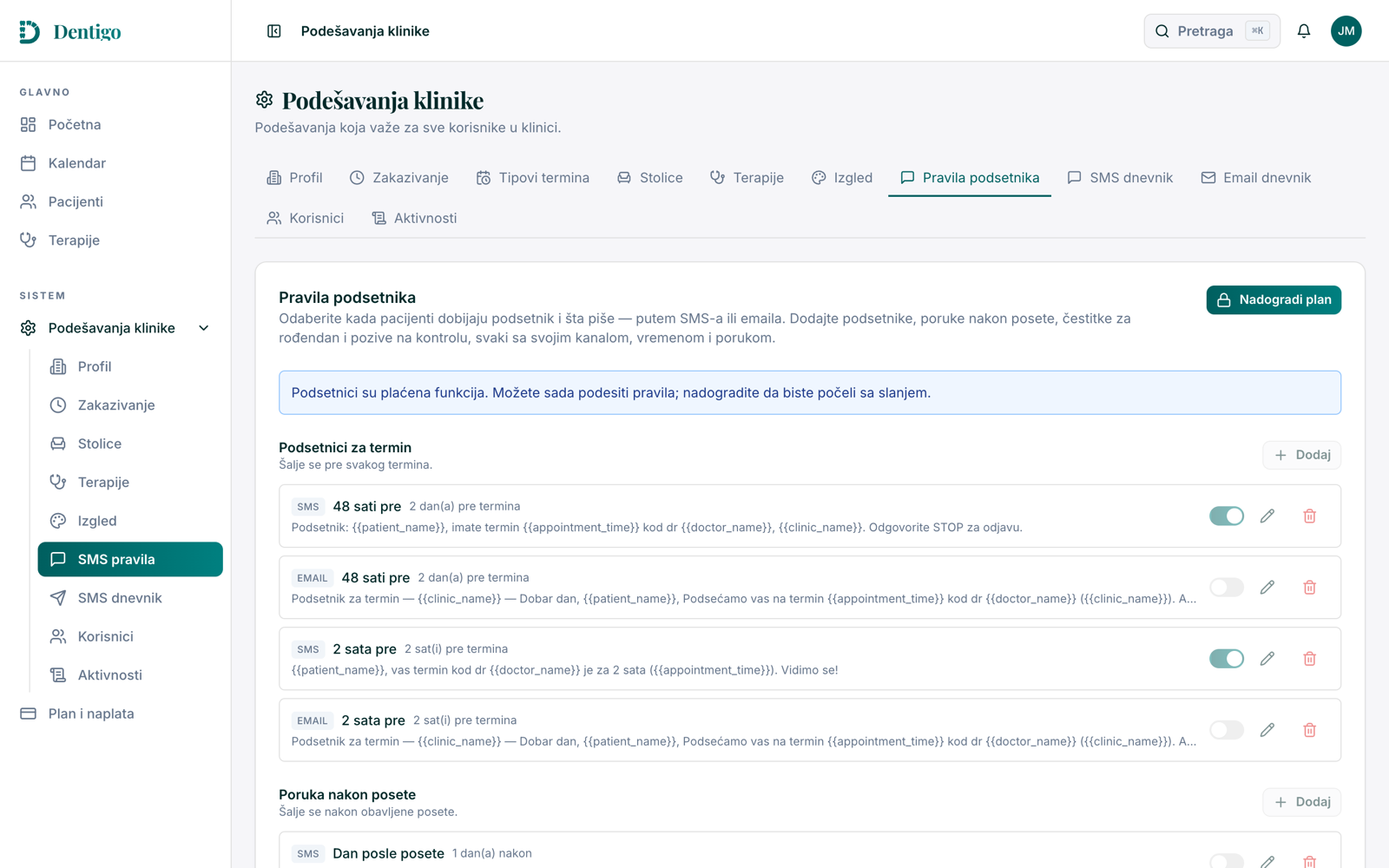Switch to the Email dnevnik tab
The width and height of the screenshot is (1389, 868).
(x=1256, y=178)
